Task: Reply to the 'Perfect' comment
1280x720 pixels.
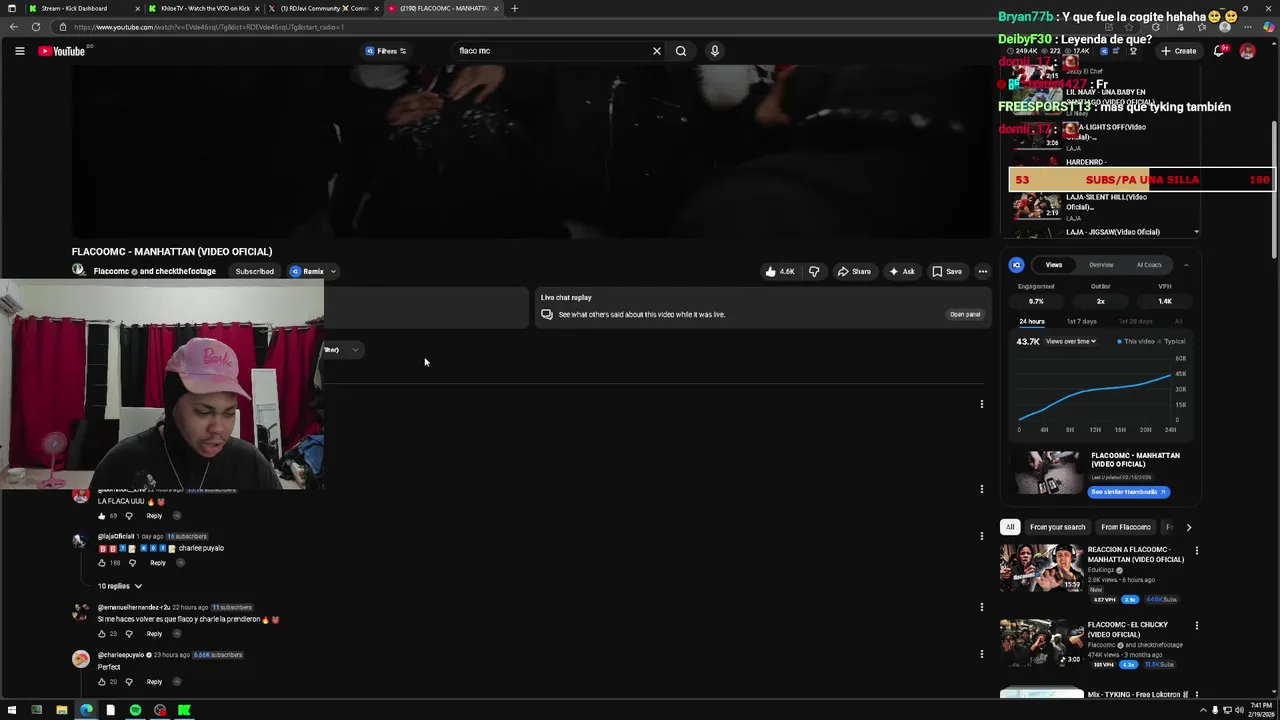Action: tap(154, 682)
